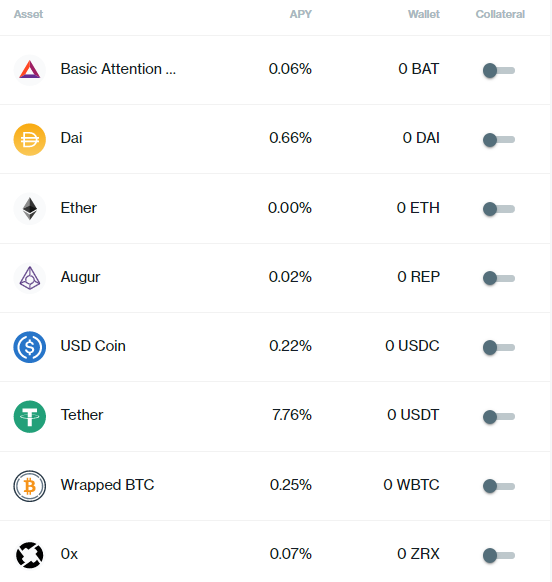Click the purple Augur icon
Screen dimensions: 552x582
click(30, 278)
